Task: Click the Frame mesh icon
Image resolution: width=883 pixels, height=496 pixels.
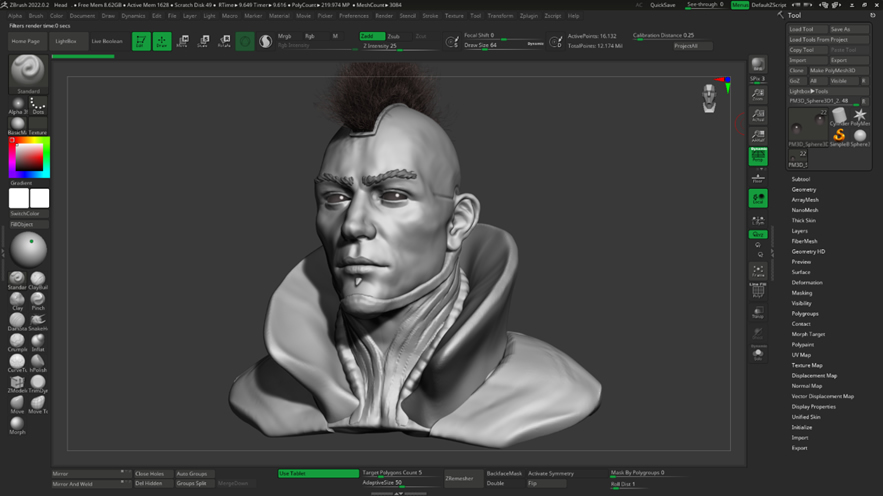Action: tap(758, 271)
